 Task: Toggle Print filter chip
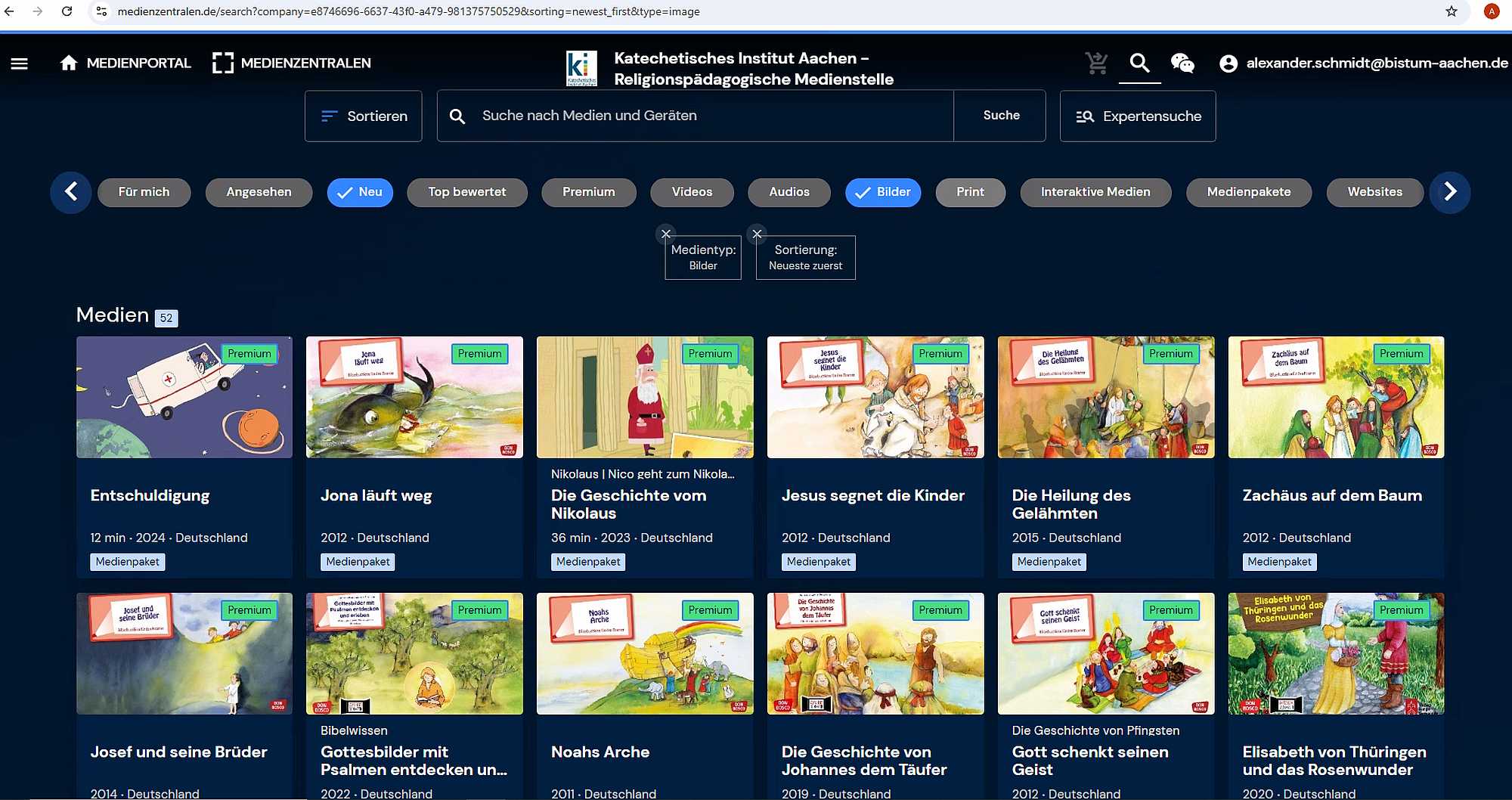coord(970,192)
